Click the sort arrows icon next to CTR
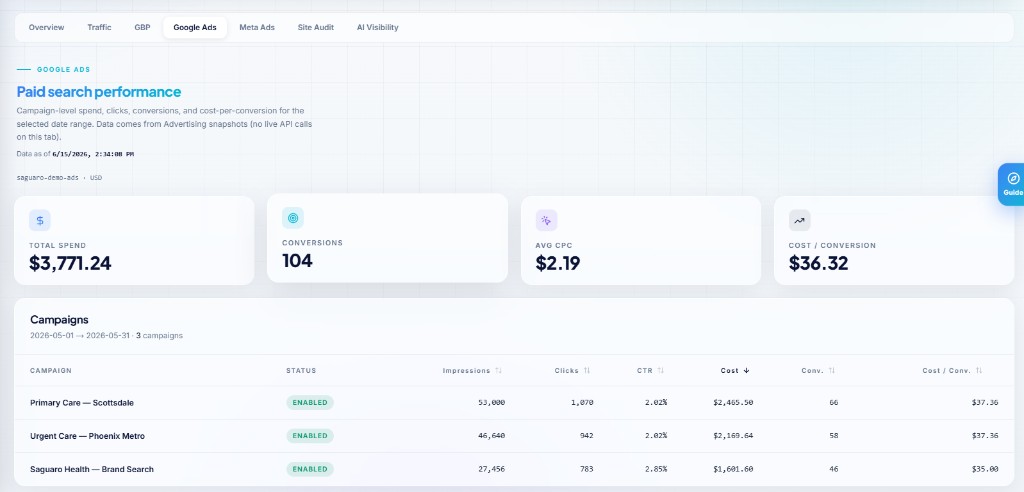 click(x=660, y=370)
